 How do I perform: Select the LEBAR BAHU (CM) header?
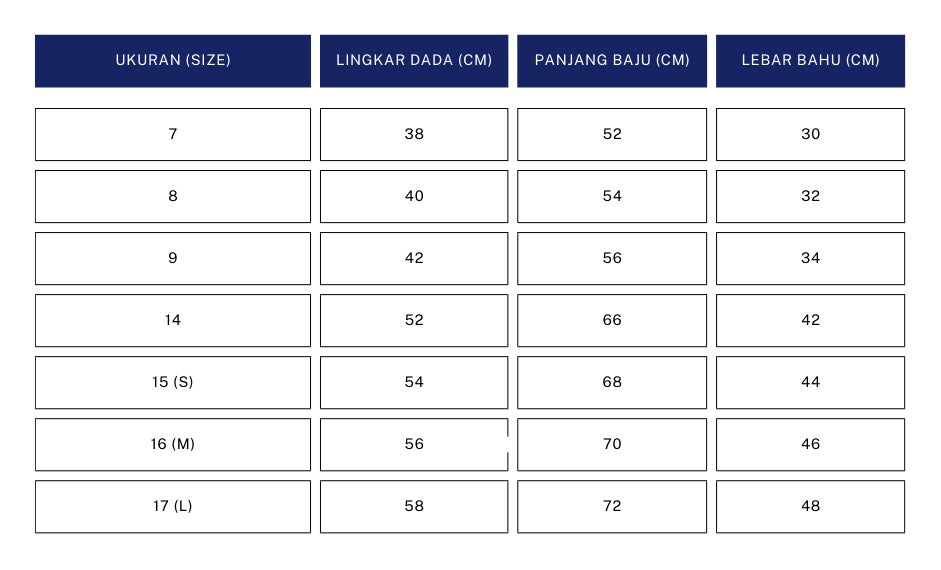(810, 61)
